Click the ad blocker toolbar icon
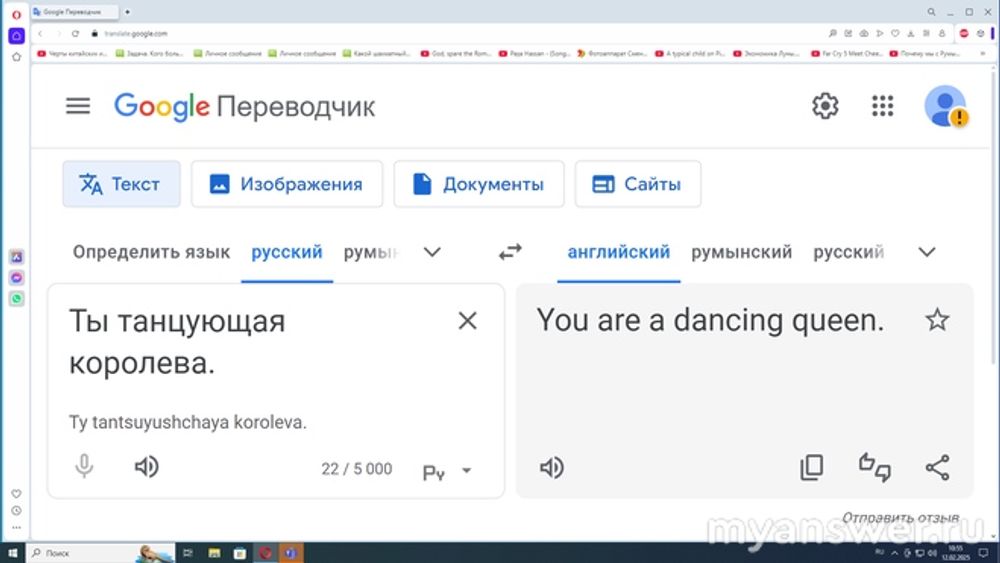The width and height of the screenshot is (1000, 563). (x=964, y=33)
